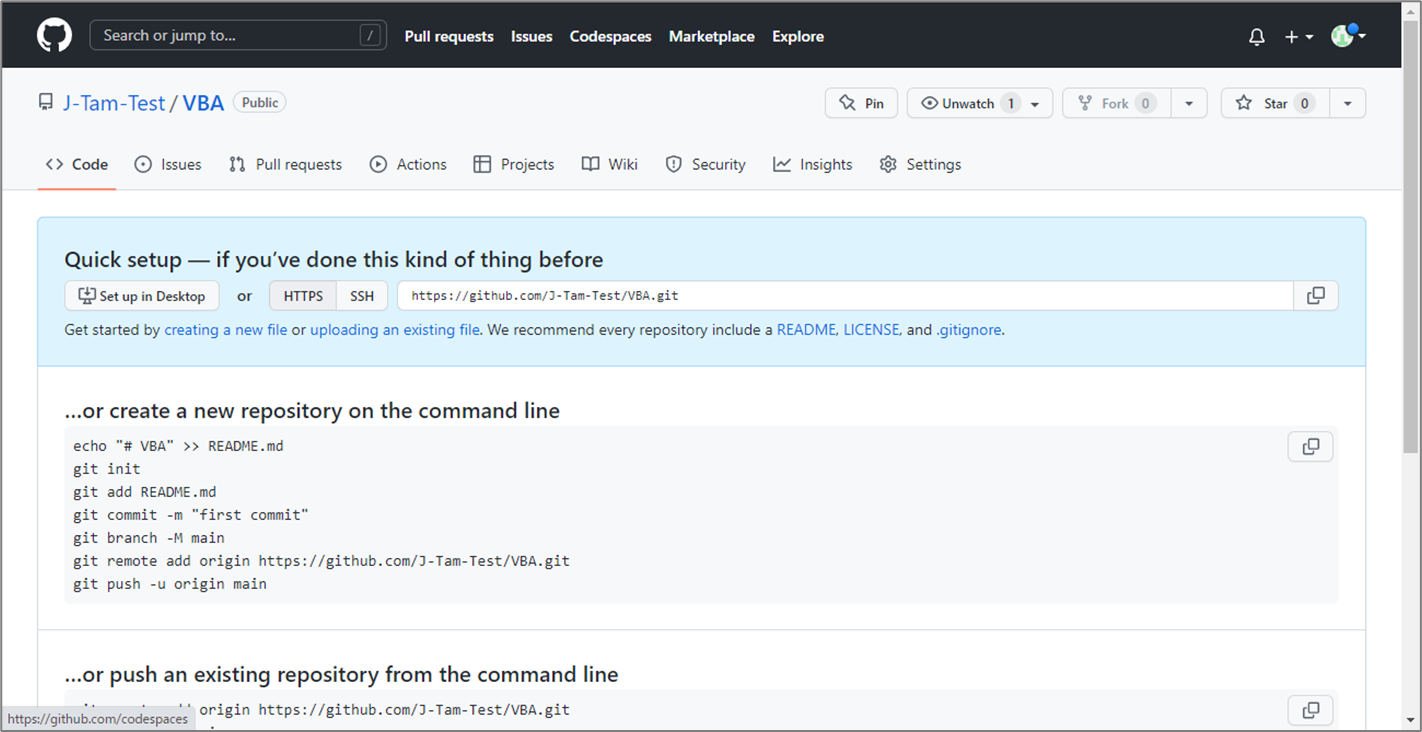Click the repository URL field
Viewport: 1422px width, 732px height.
pyautogui.click(x=845, y=296)
